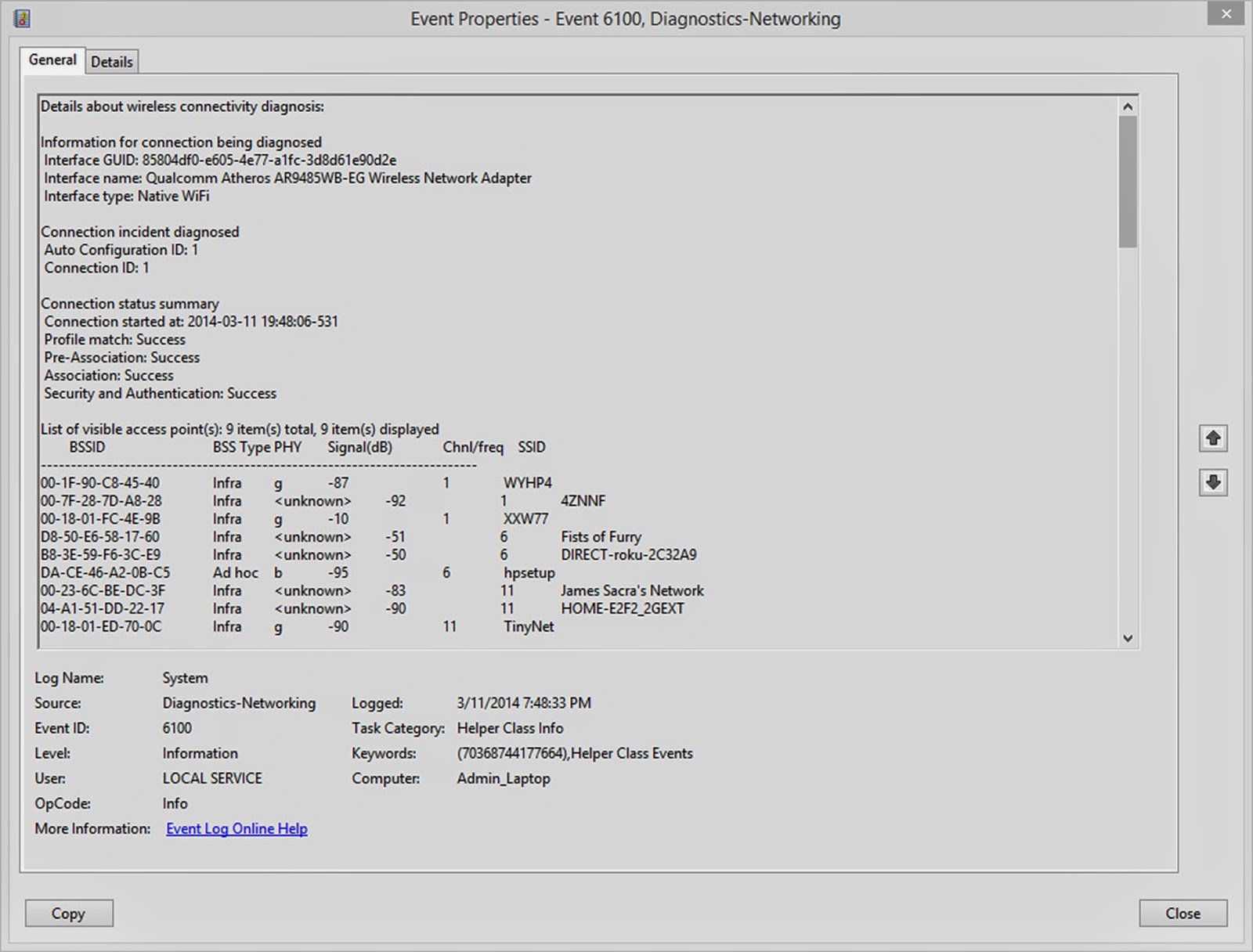Click the hpsetup ad hoc SSID
Image resolution: width=1253 pixels, height=952 pixels.
[x=529, y=573]
